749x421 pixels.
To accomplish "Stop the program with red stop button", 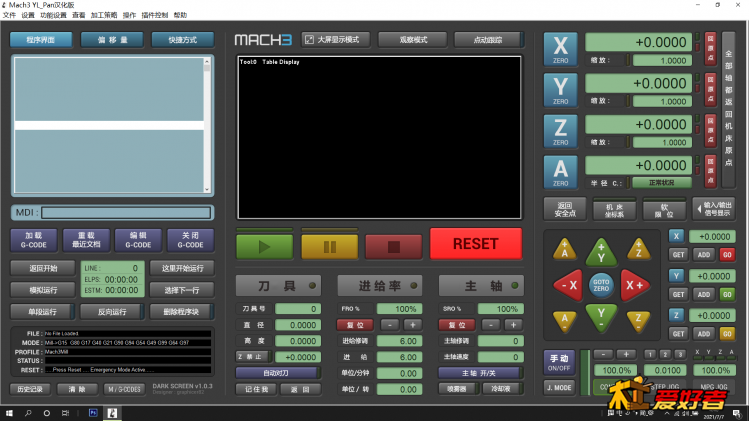I will pos(394,247).
